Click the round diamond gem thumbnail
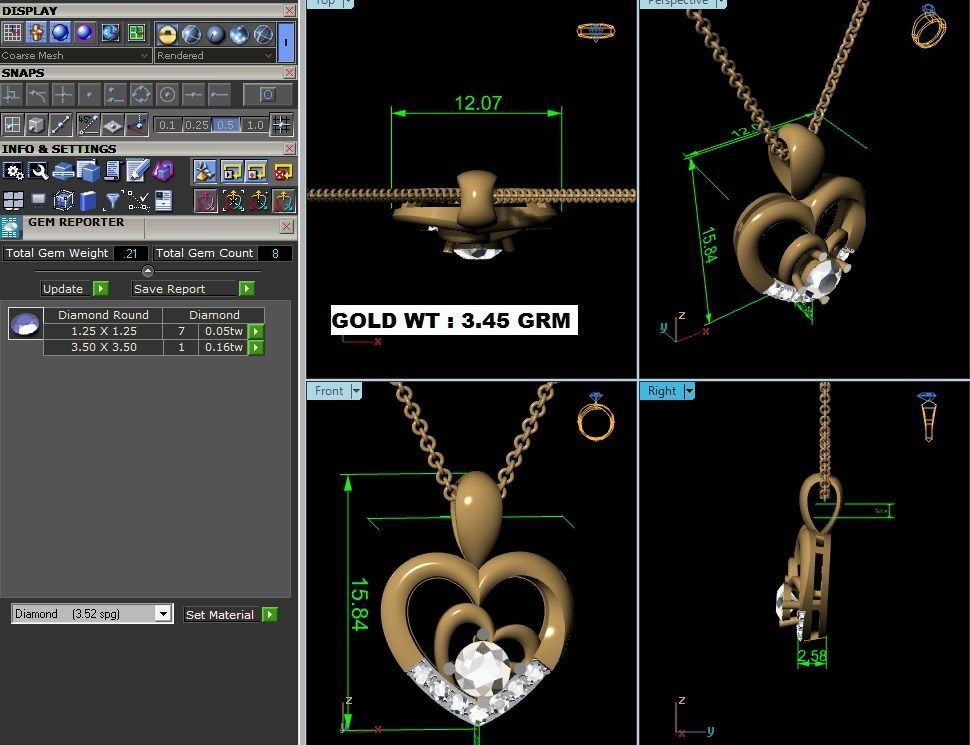The height and width of the screenshot is (745, 970). tap(25, 323)
